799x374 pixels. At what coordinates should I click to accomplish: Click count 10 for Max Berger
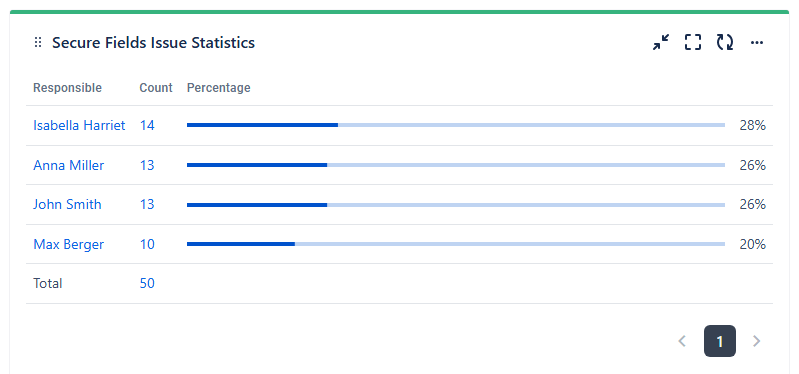[x=147, y=244]
